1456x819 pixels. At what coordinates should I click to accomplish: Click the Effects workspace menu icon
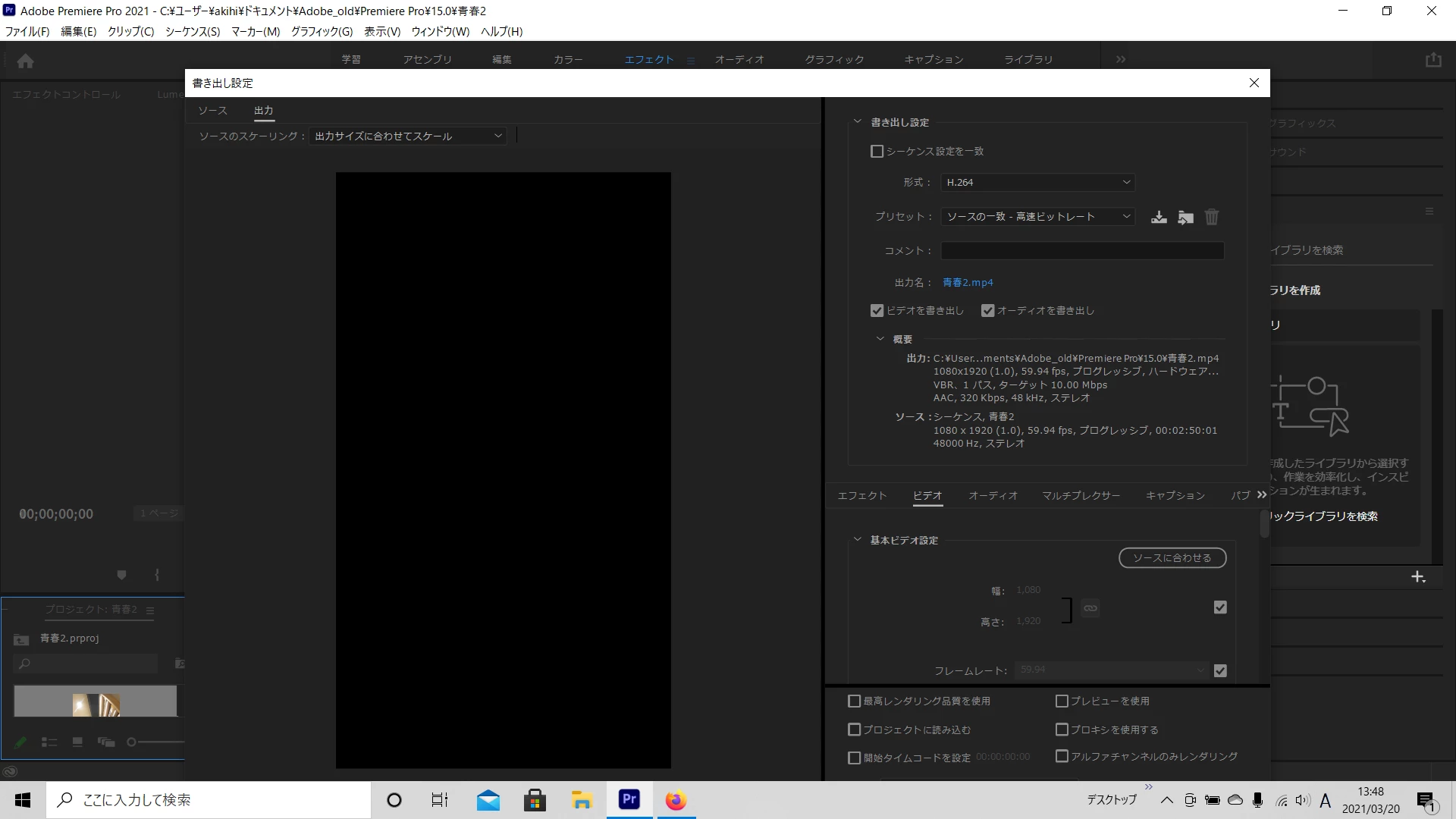point(691,60)
